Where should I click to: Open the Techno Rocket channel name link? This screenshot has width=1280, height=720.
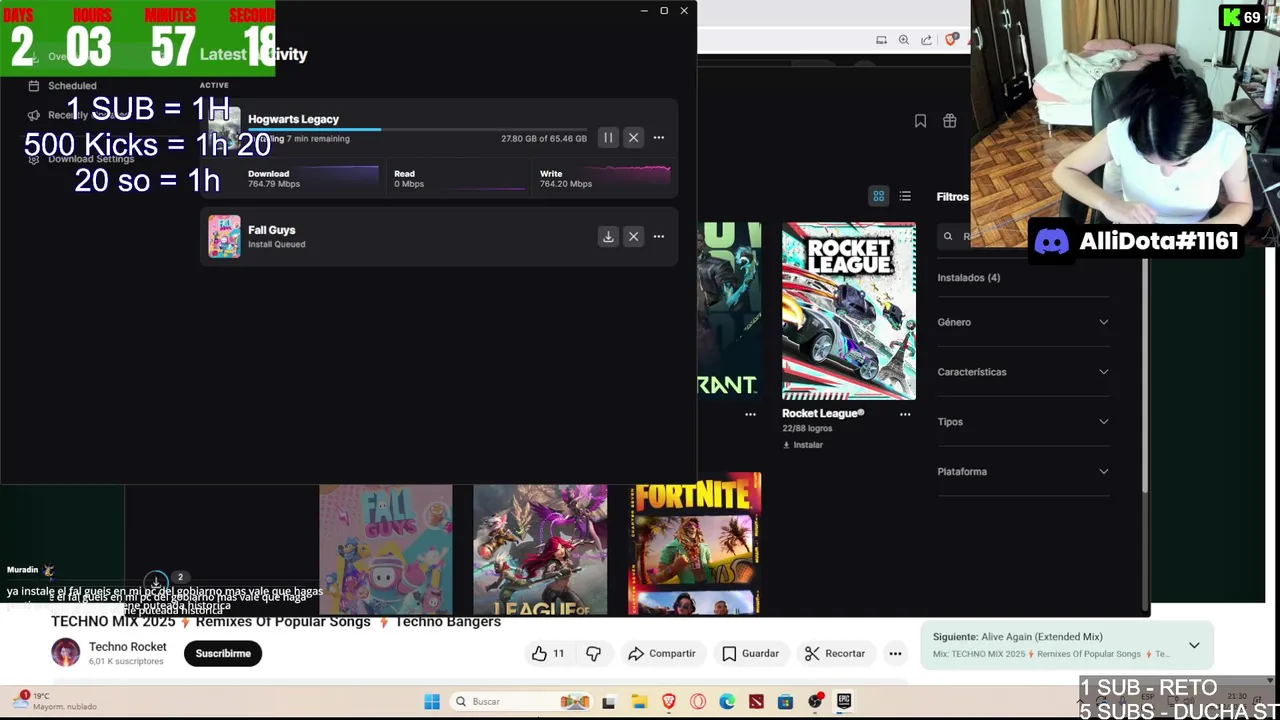pyautogui.click(x=127, y=647)
